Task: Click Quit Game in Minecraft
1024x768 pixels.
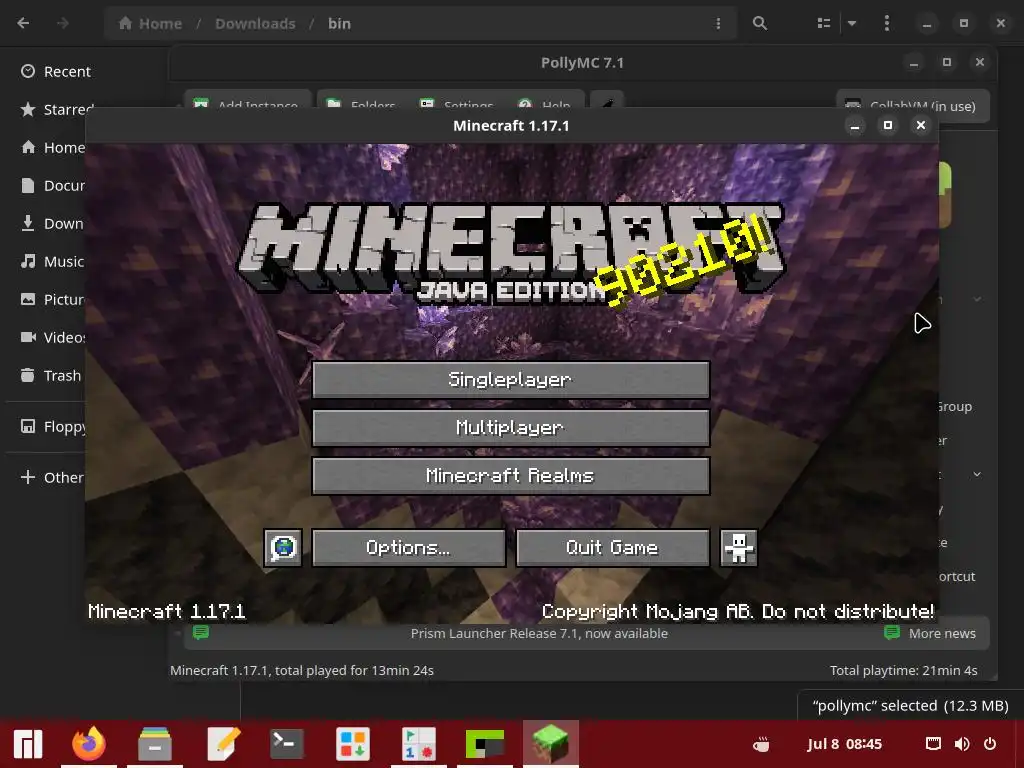Action: pos(613,547)
